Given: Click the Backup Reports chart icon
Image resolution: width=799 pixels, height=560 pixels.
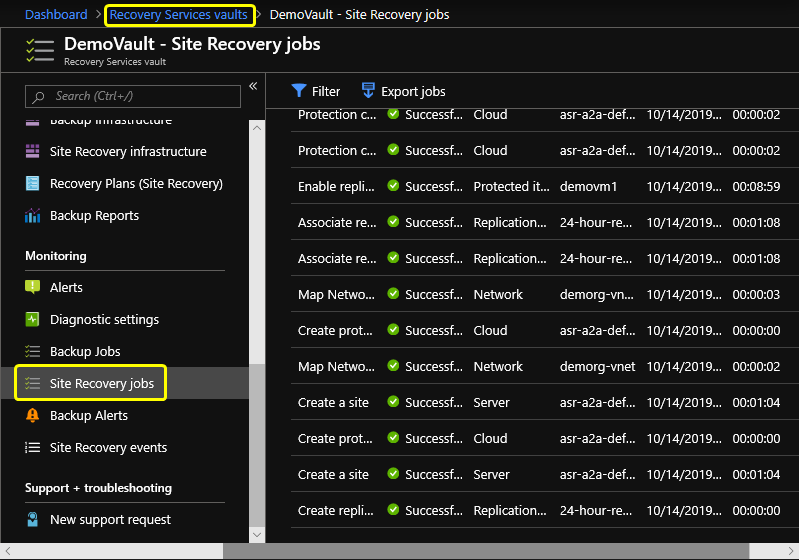Looking at the screenshot, I should (x=32, y=216).
